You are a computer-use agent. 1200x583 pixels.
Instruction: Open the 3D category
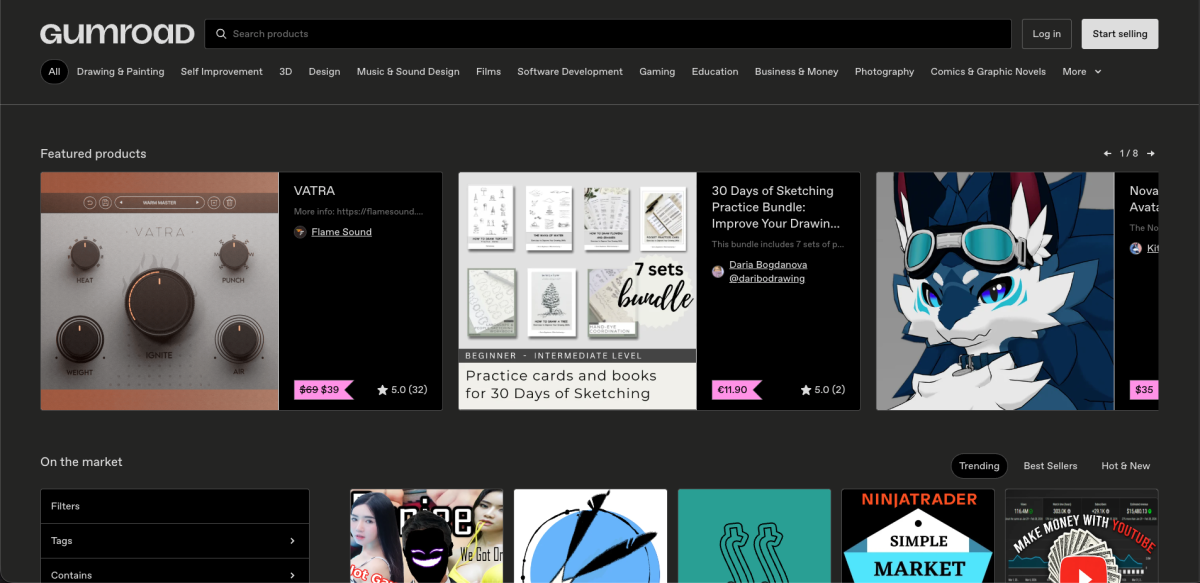tap(286, 72)
